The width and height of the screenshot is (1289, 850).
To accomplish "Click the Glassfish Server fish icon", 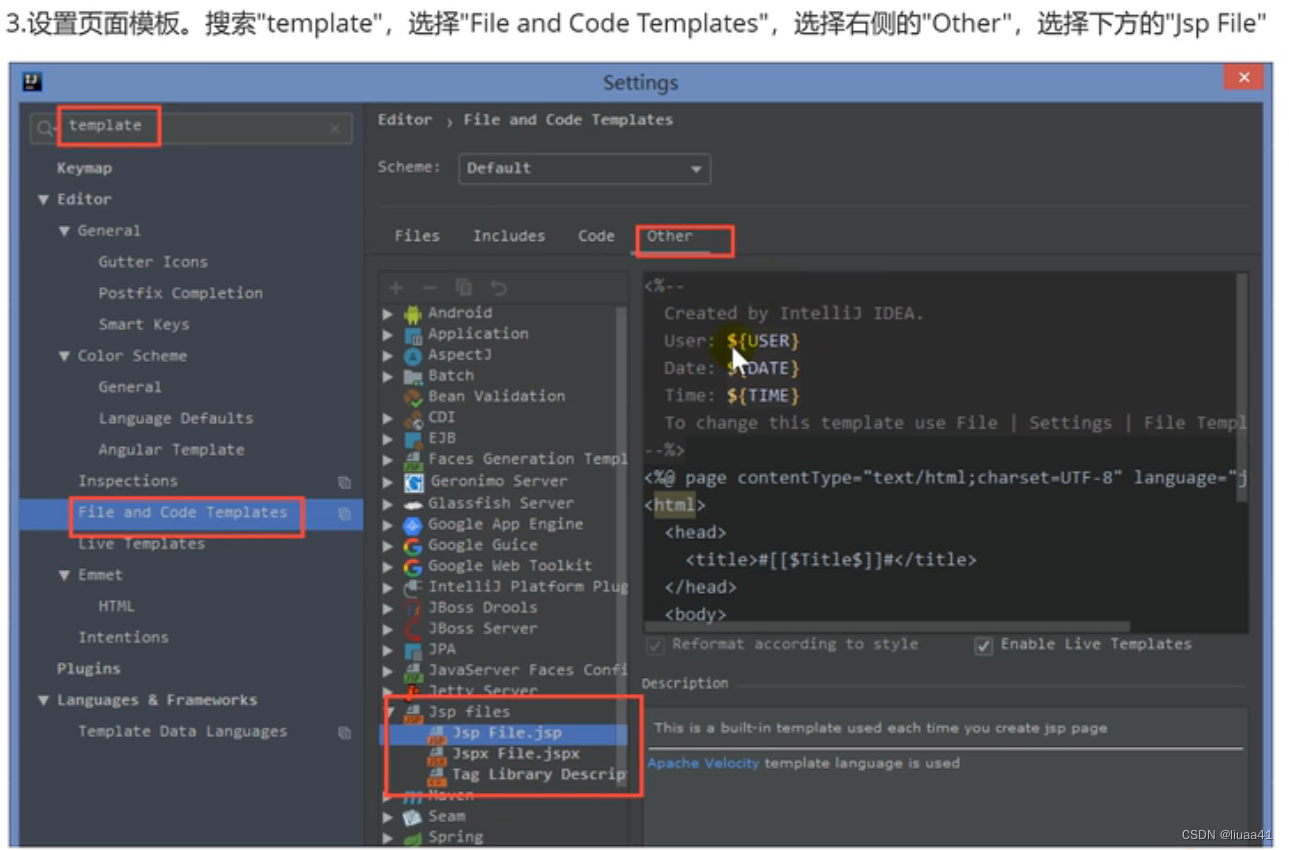I will click(413, 503).
